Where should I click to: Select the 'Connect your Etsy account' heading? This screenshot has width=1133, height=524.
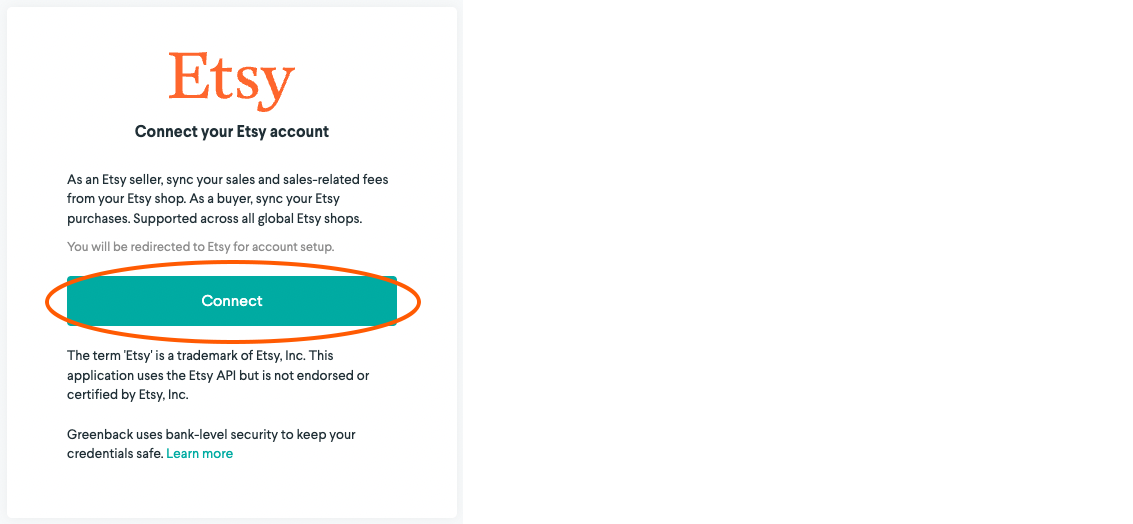232,132
